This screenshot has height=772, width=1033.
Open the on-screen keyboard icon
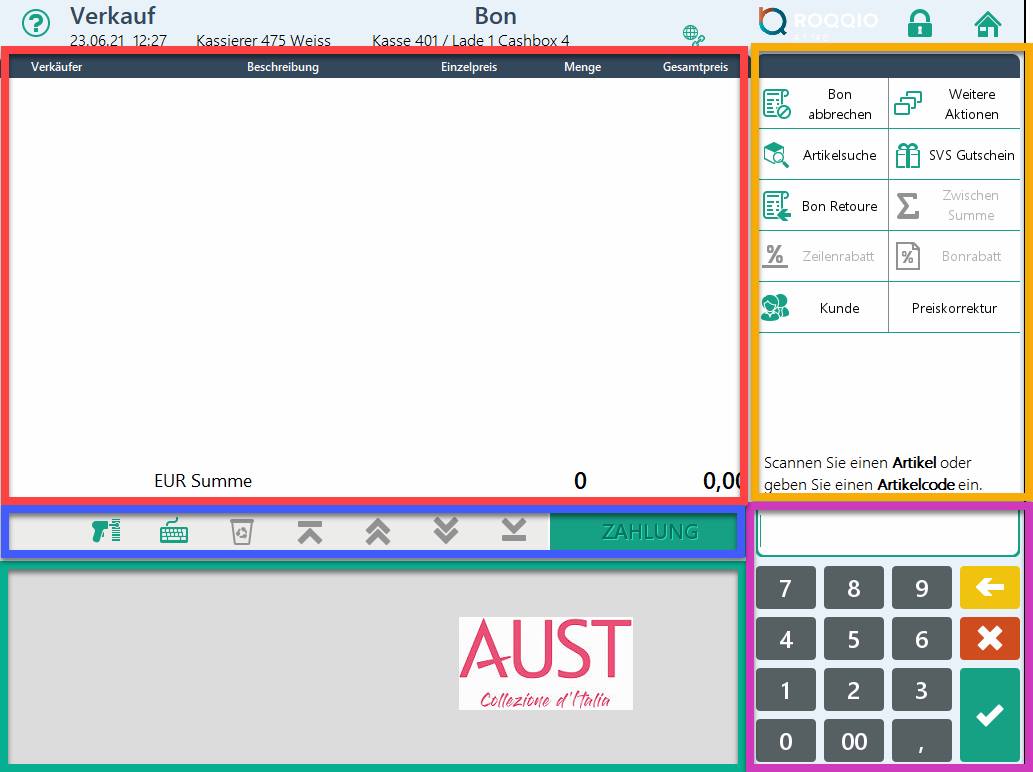(x=174, y=532)
